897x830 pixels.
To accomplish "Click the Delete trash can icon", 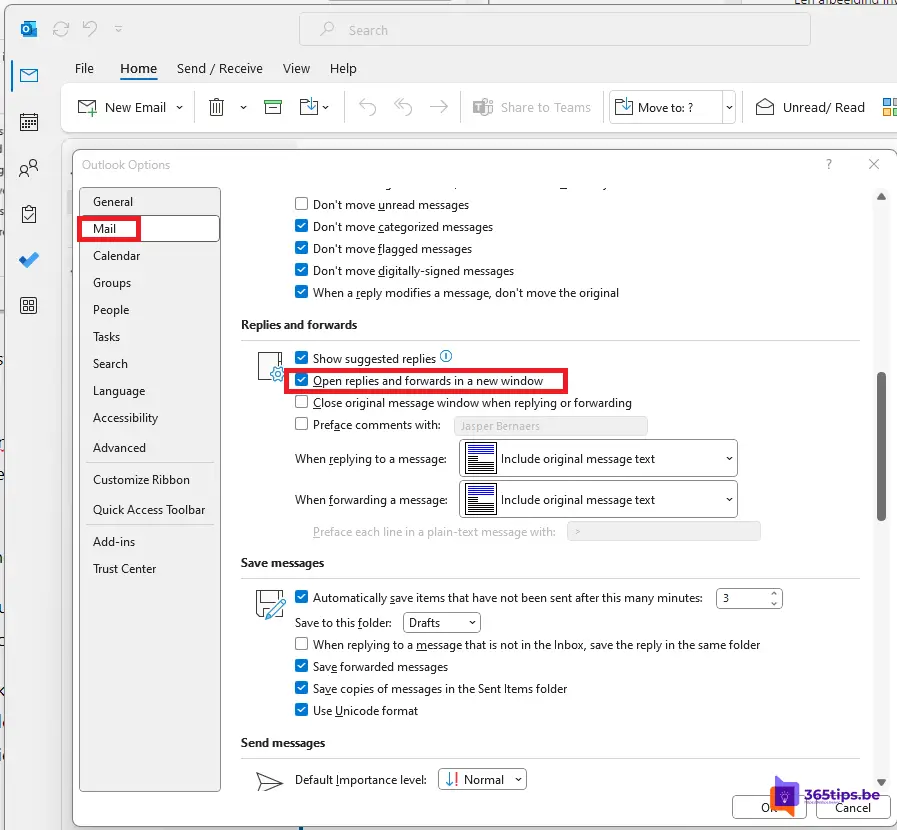I will (x=216, y=107).
